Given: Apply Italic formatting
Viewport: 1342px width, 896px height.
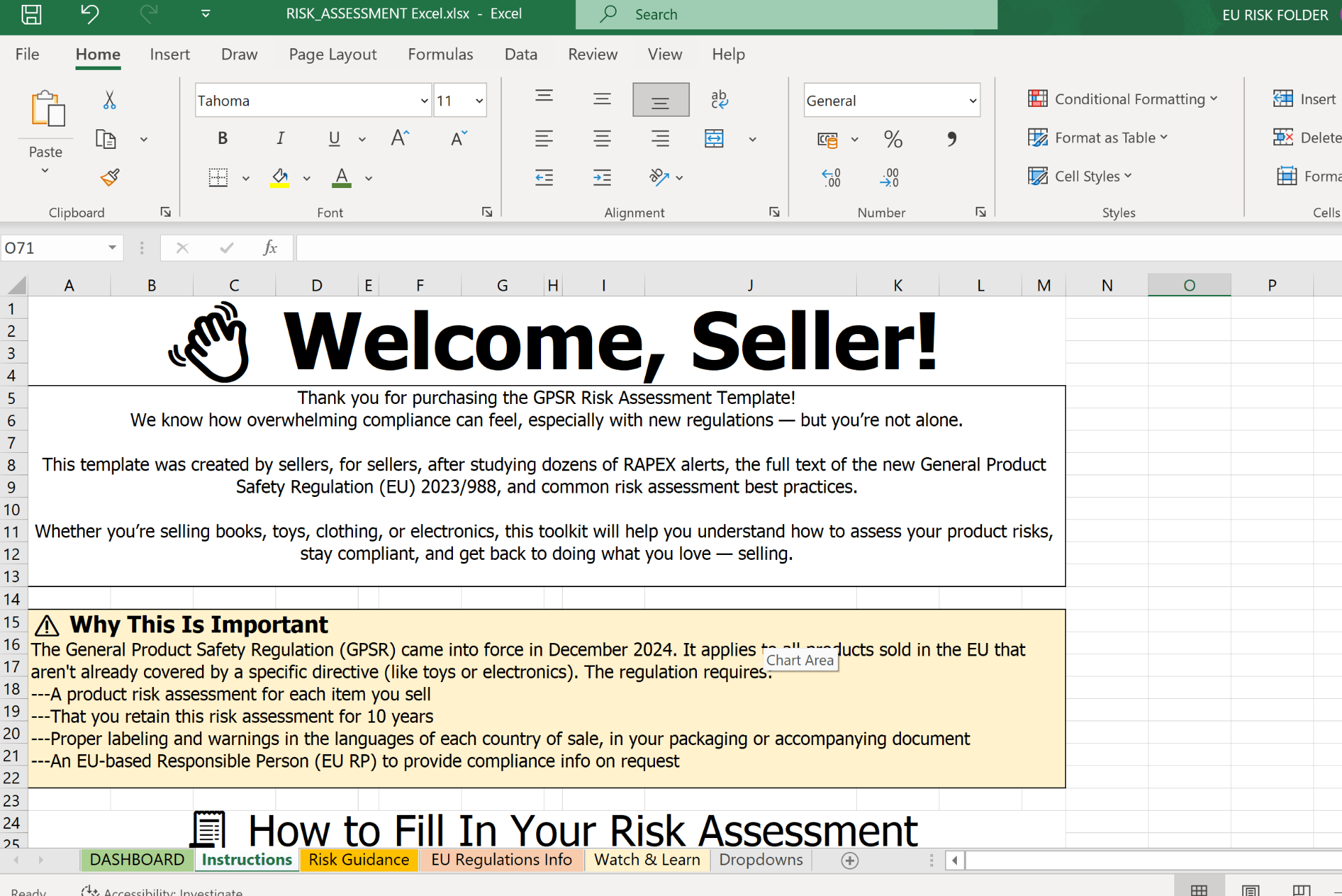Looking at the screenshot, I should [x=280, y=138].
